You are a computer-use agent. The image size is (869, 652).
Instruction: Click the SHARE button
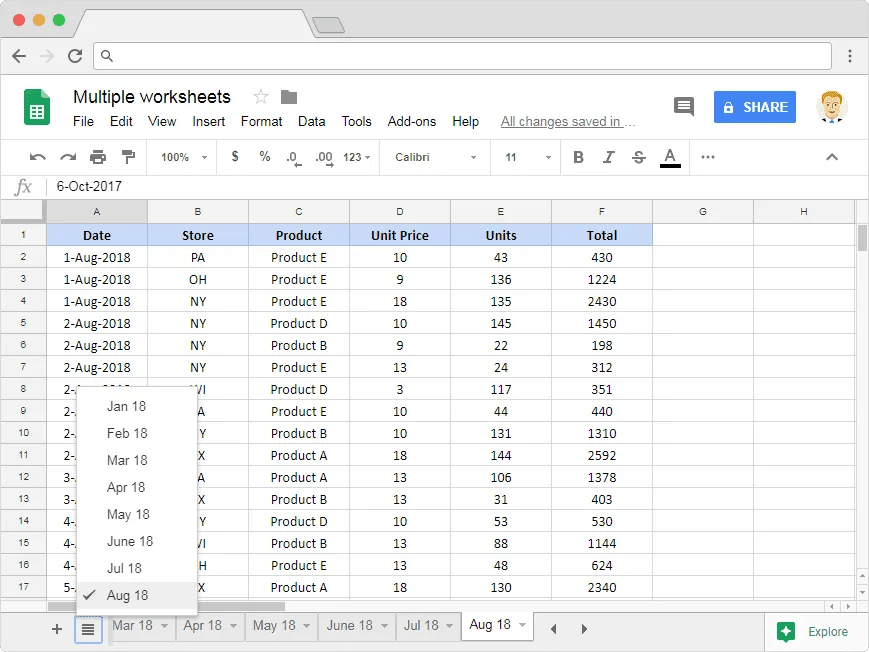(755, 106)
